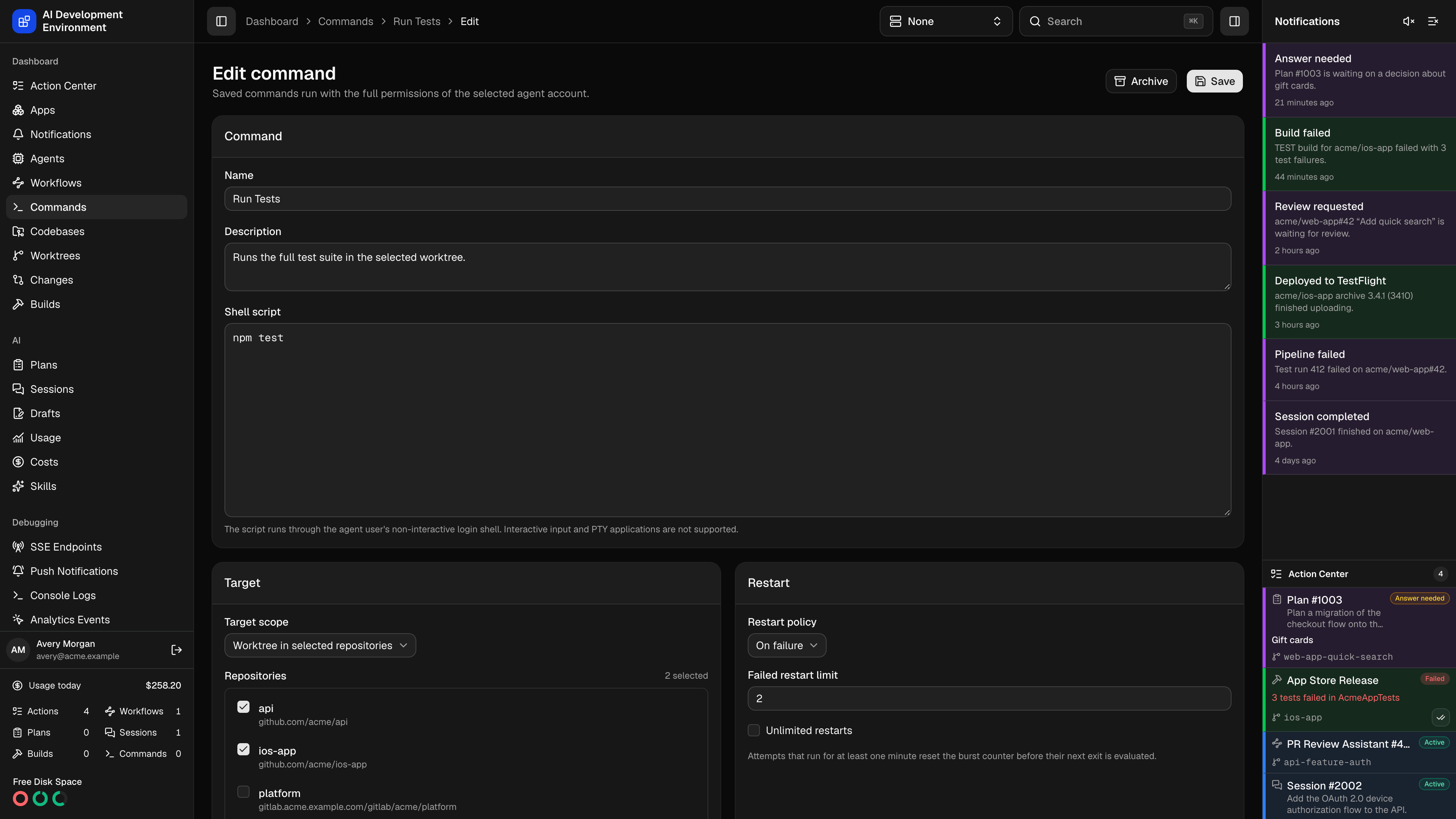1456x819 pixels.
Task: Open Costs in the sidebar
Action: [x=97, y=462]
